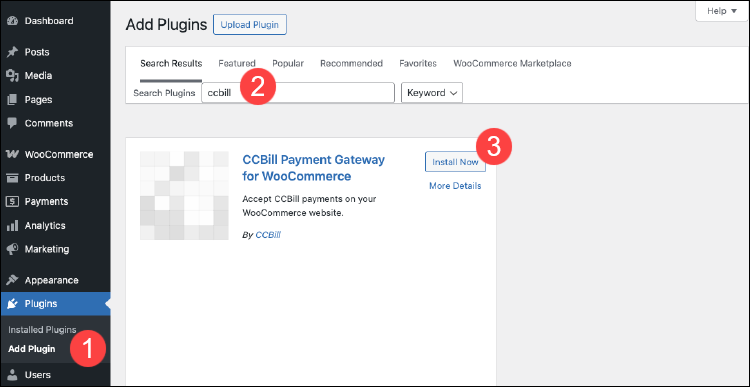This screenshot has width=750, height=387.
Task: Click the Posts pushpin icon
Action: coord(12,52)
